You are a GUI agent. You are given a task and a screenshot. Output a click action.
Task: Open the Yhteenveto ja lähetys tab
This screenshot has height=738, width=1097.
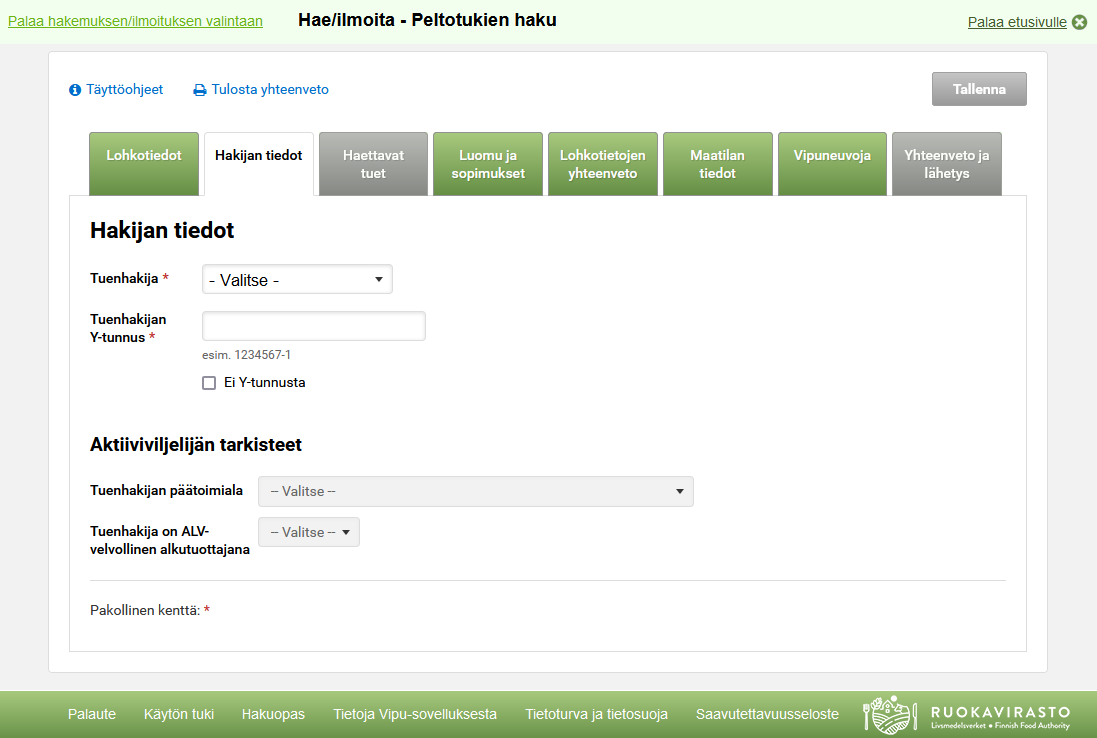point(946,164)
